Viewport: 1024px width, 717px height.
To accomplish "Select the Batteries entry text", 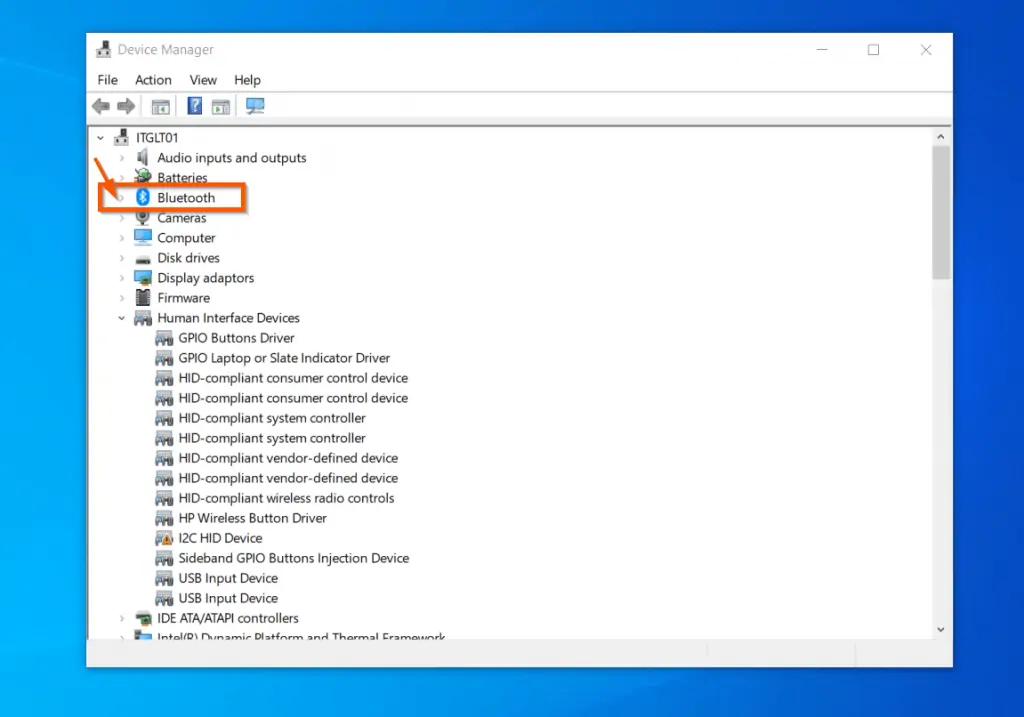I will click(x=182, y=178).
